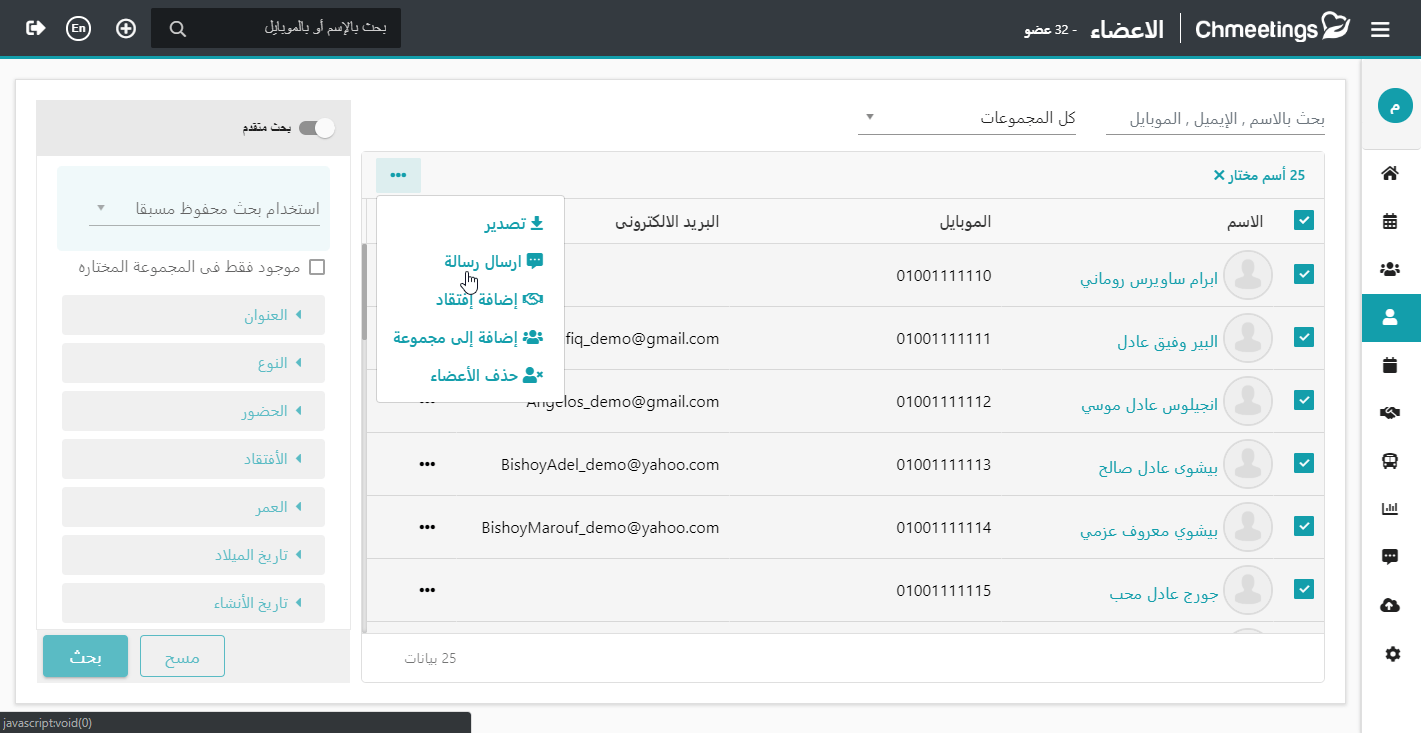1421x733 pixels.
Task: Toggle the بحث متقدم switch
Action: (316, 128)
